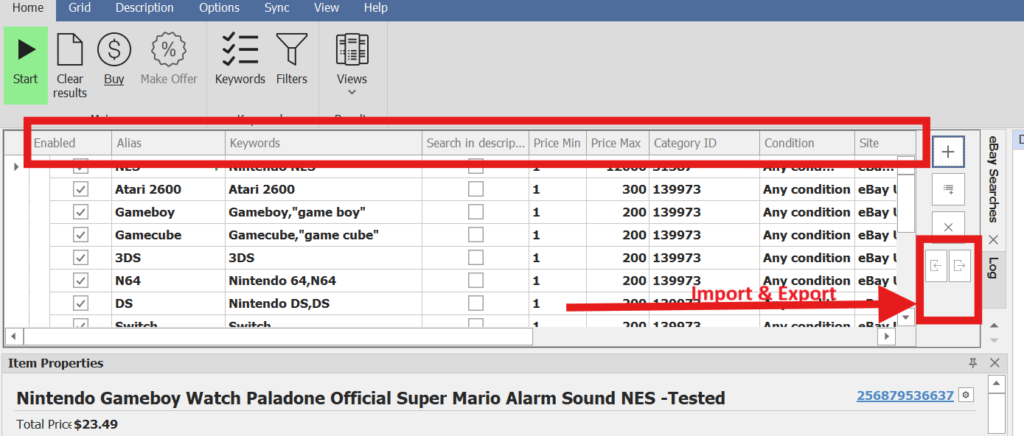1024x436 pixels.
Task: Open item link 256879536637
Action: point(904,396)
